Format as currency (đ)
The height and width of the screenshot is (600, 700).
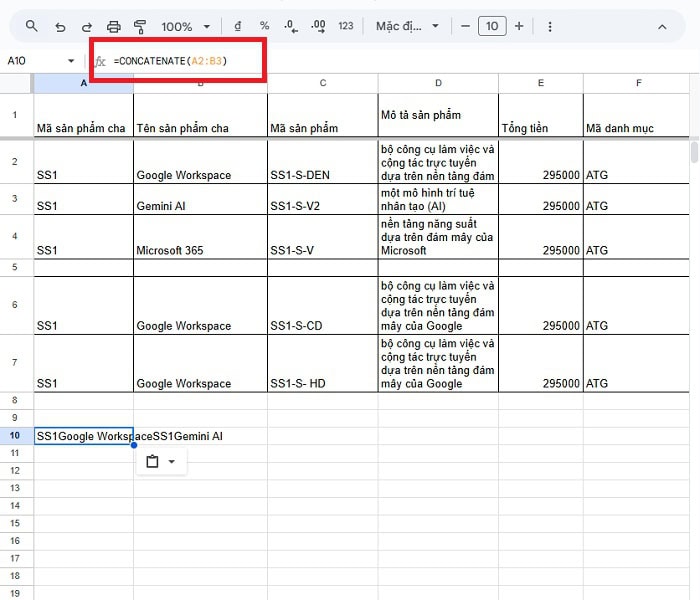click(x=237, y=26)
